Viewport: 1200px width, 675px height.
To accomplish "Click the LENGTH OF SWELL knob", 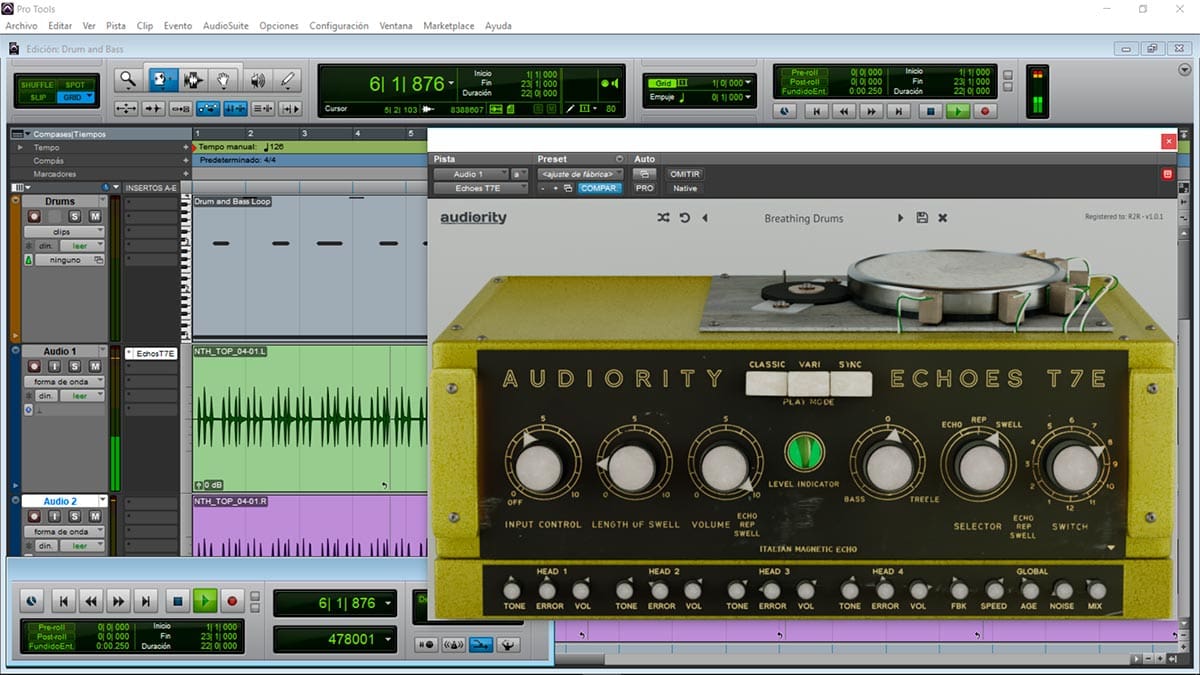I will point(634,466).
